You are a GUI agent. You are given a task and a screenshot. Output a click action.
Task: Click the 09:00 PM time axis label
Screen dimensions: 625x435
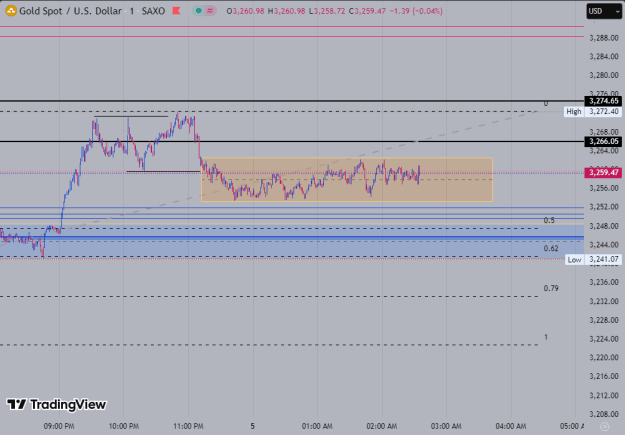(59, 426)
